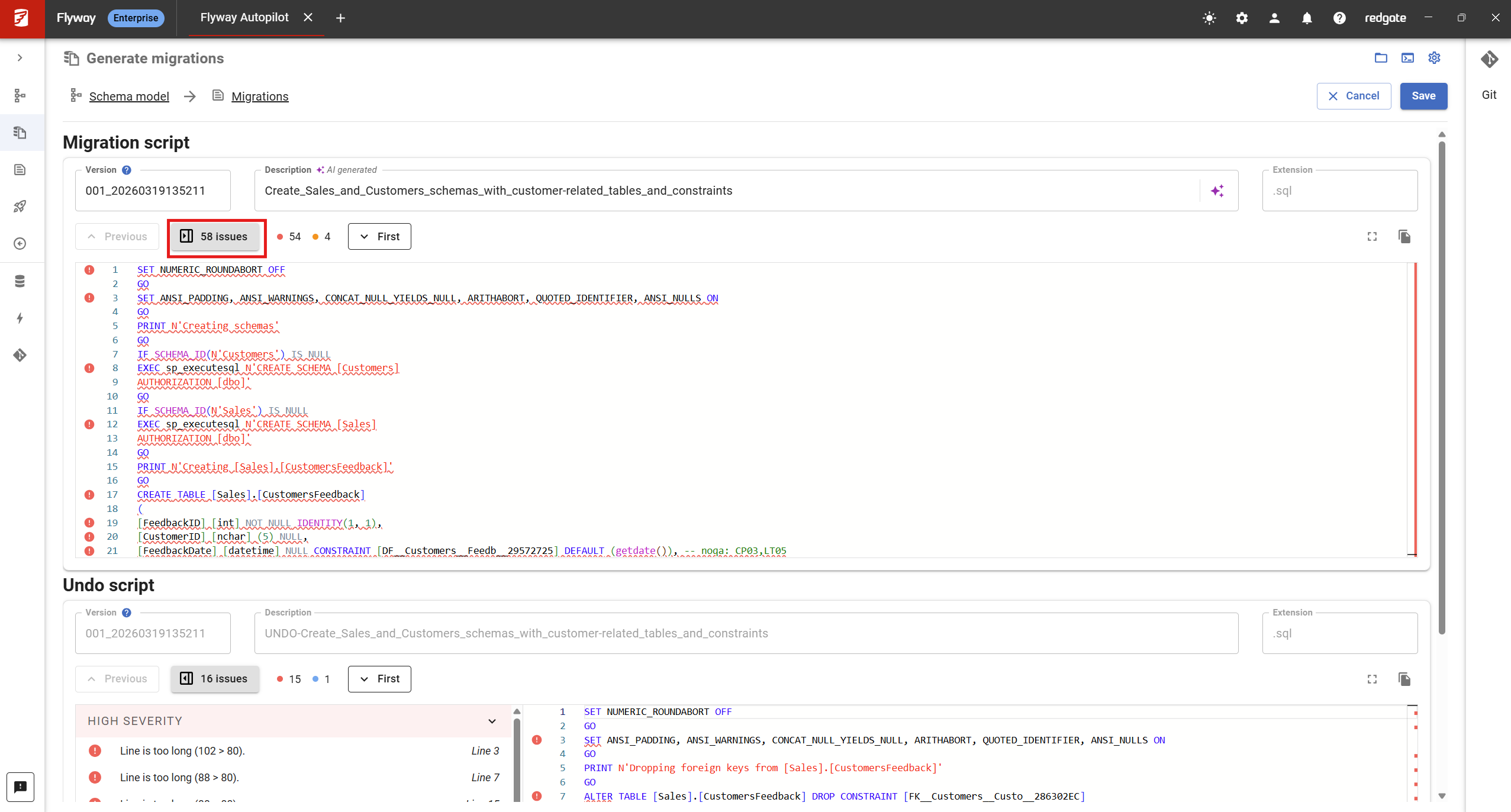
Task: Toggle the 58 issues panel
Action: (x=214, y=237)
